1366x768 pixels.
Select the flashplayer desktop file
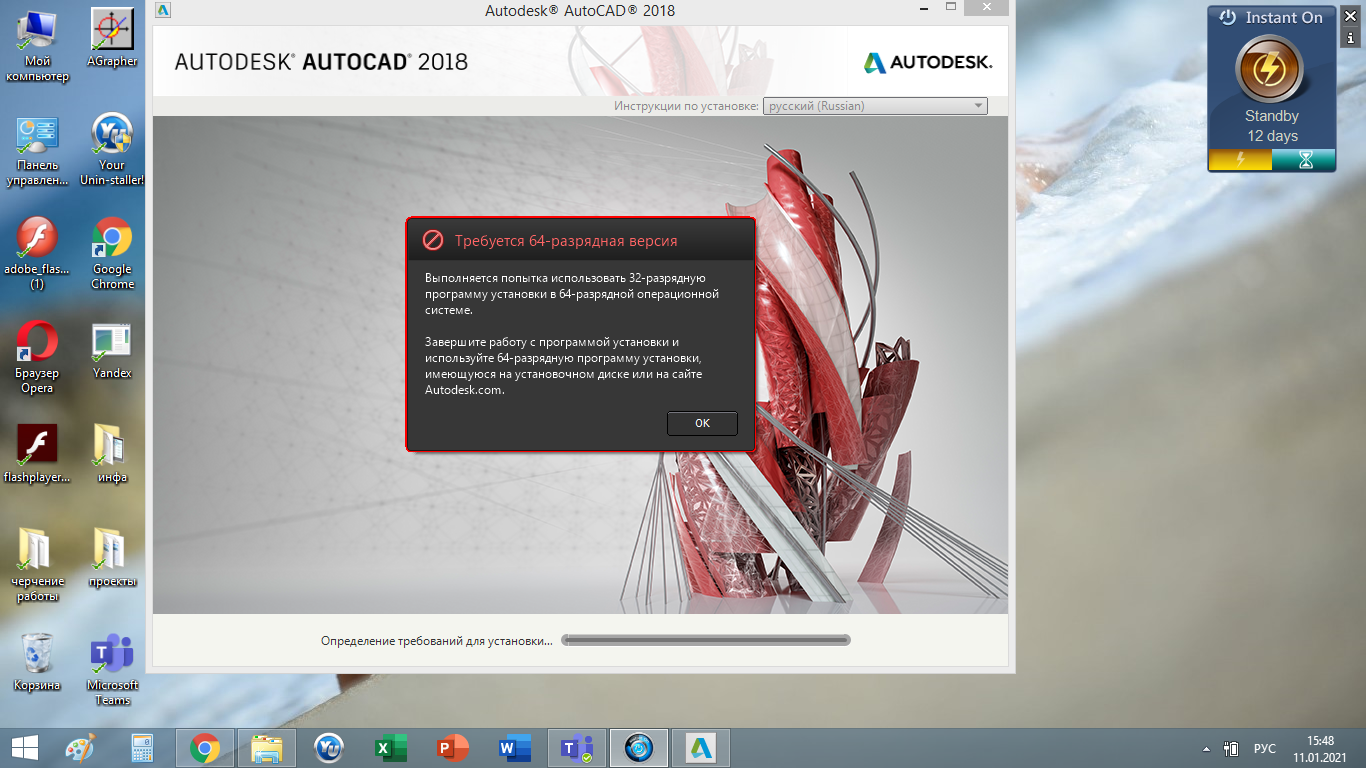(x=38, y=455)
